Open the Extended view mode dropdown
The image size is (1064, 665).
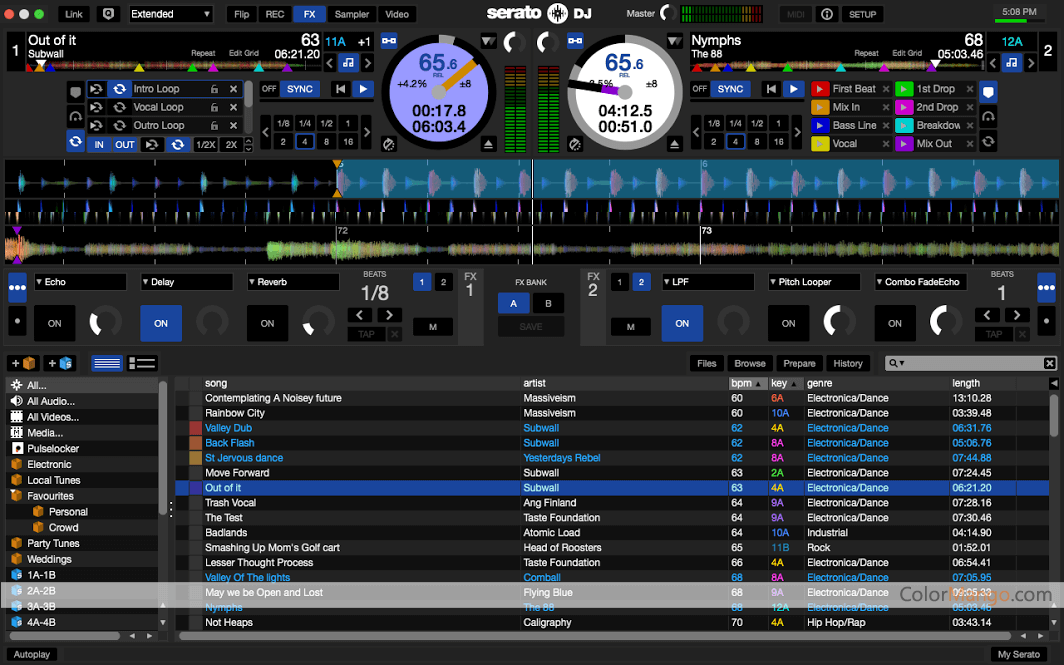point(170,14)
